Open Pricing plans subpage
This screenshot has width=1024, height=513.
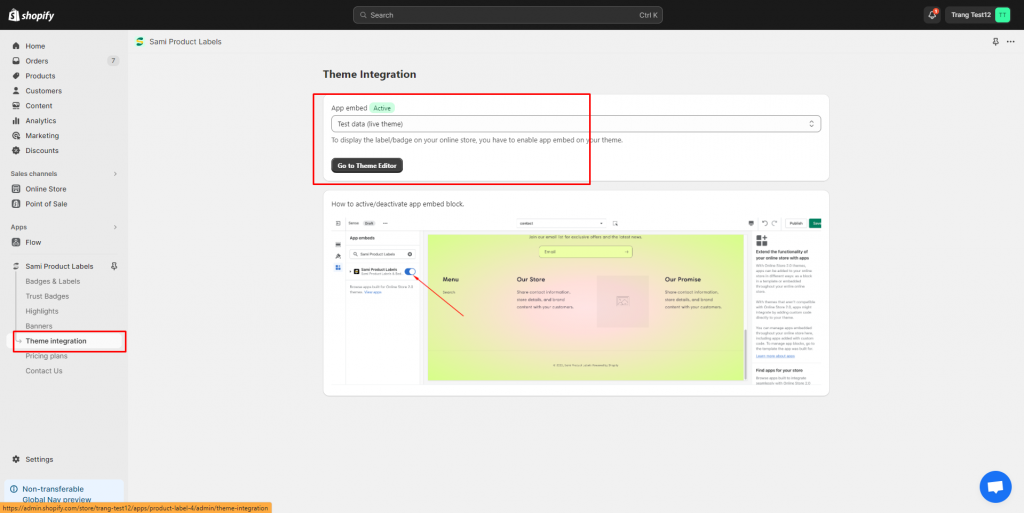(46, 356)
